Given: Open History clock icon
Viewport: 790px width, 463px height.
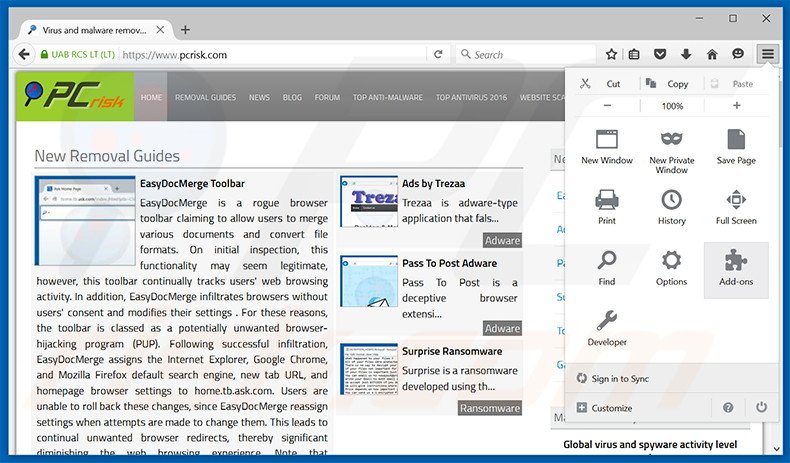Looking at the screenshot, I should pyautogui.click(x=671, y=200).
